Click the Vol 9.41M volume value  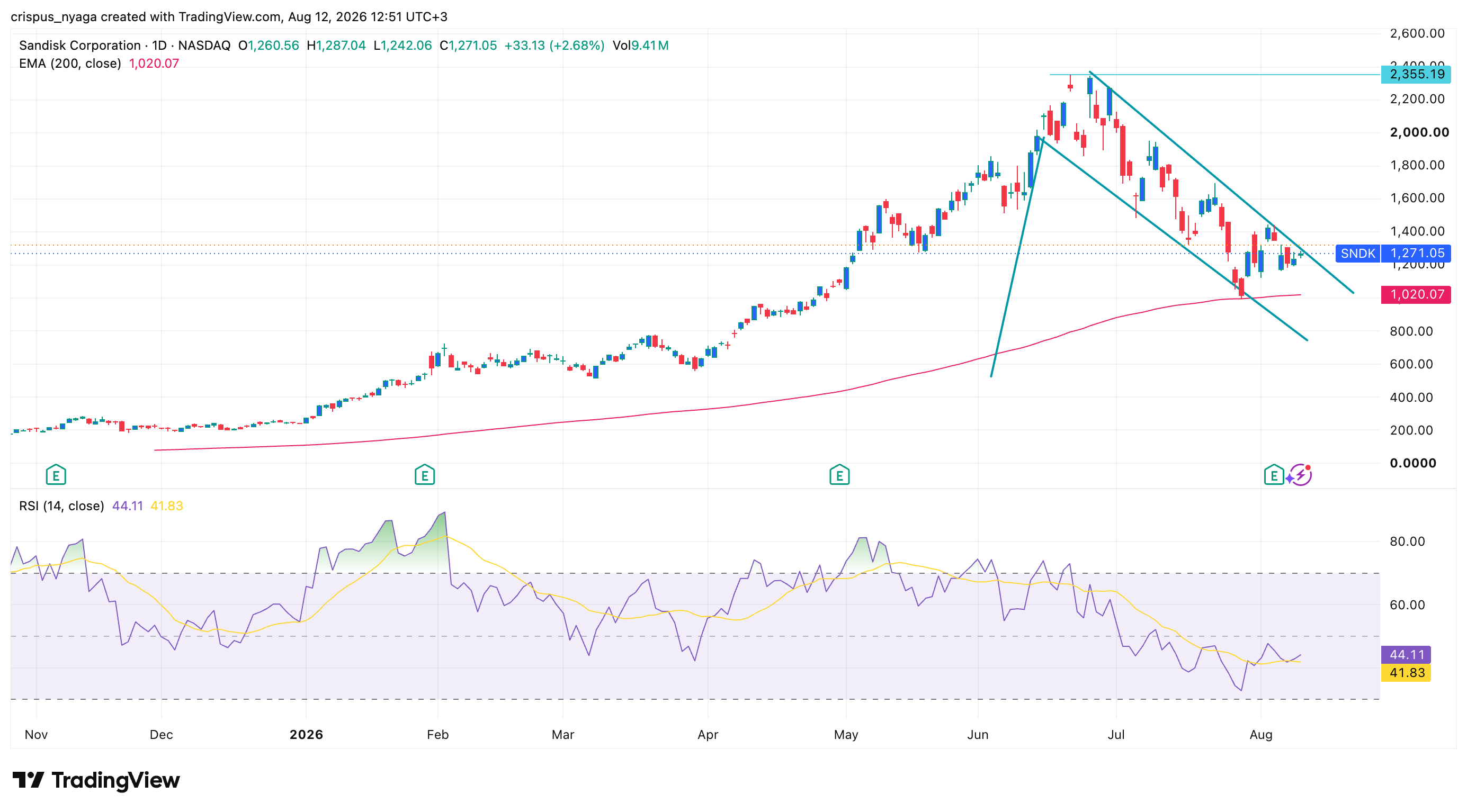point(641,46)
